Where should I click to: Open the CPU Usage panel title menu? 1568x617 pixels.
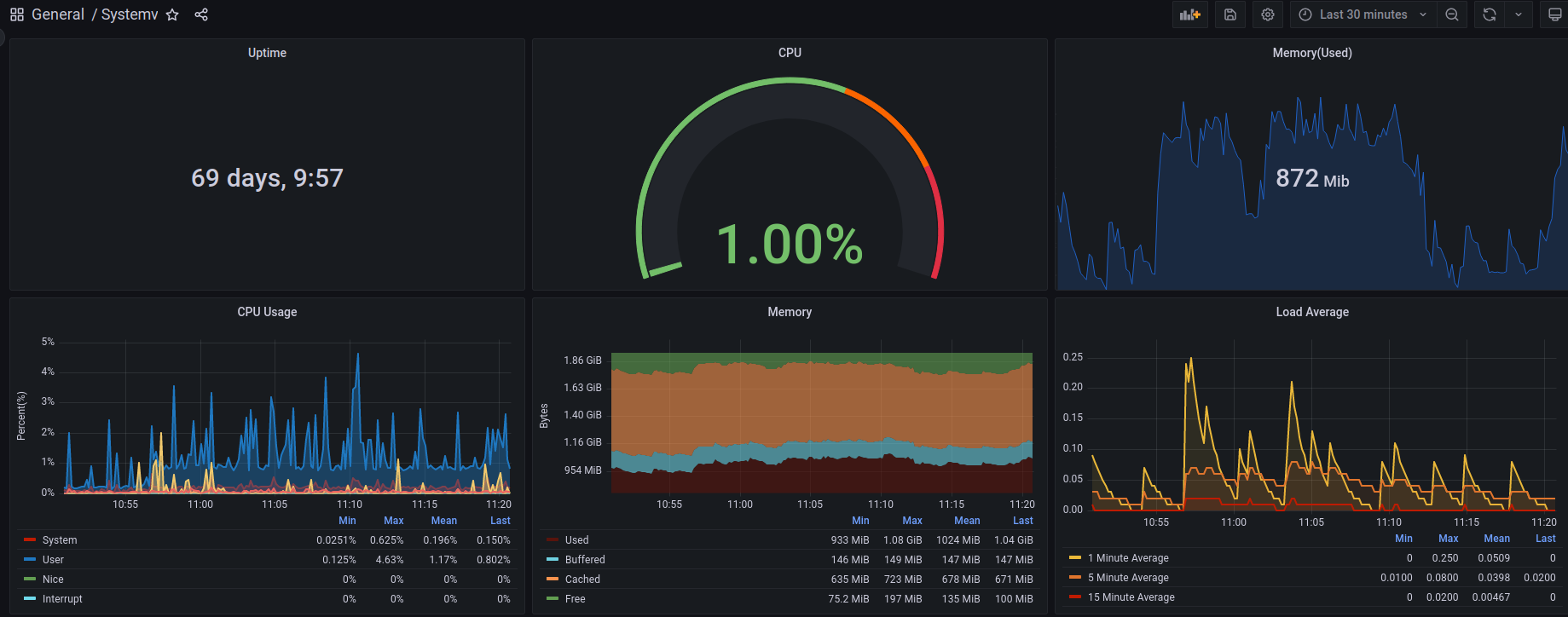pos(267,312)
